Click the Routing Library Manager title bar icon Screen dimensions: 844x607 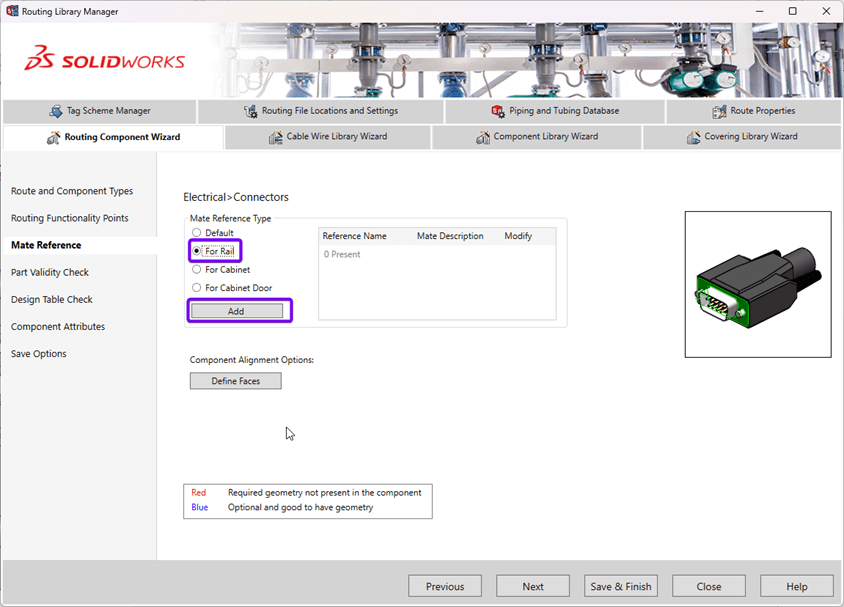point(11,11)
